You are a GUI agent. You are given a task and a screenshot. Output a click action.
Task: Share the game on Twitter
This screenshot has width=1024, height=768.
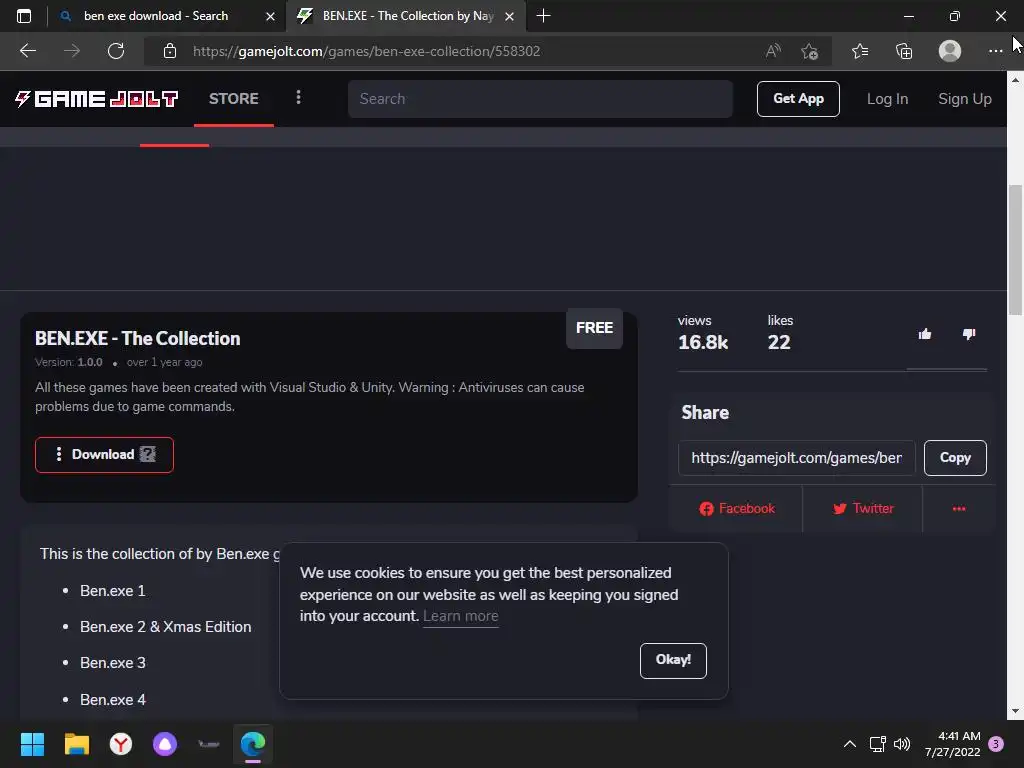[x=863, y=509]
